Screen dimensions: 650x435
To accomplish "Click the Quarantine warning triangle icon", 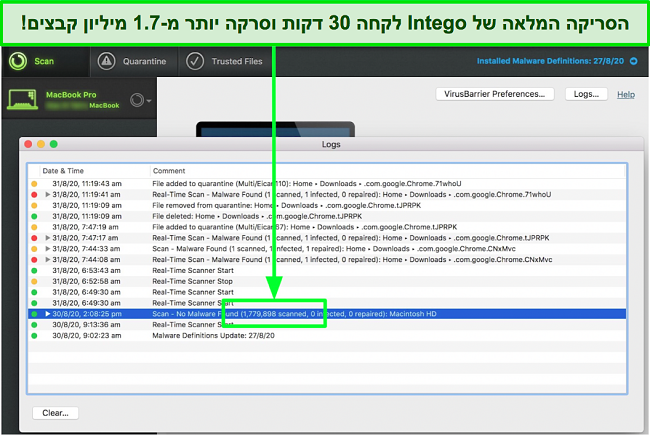I will click(107, 61).
